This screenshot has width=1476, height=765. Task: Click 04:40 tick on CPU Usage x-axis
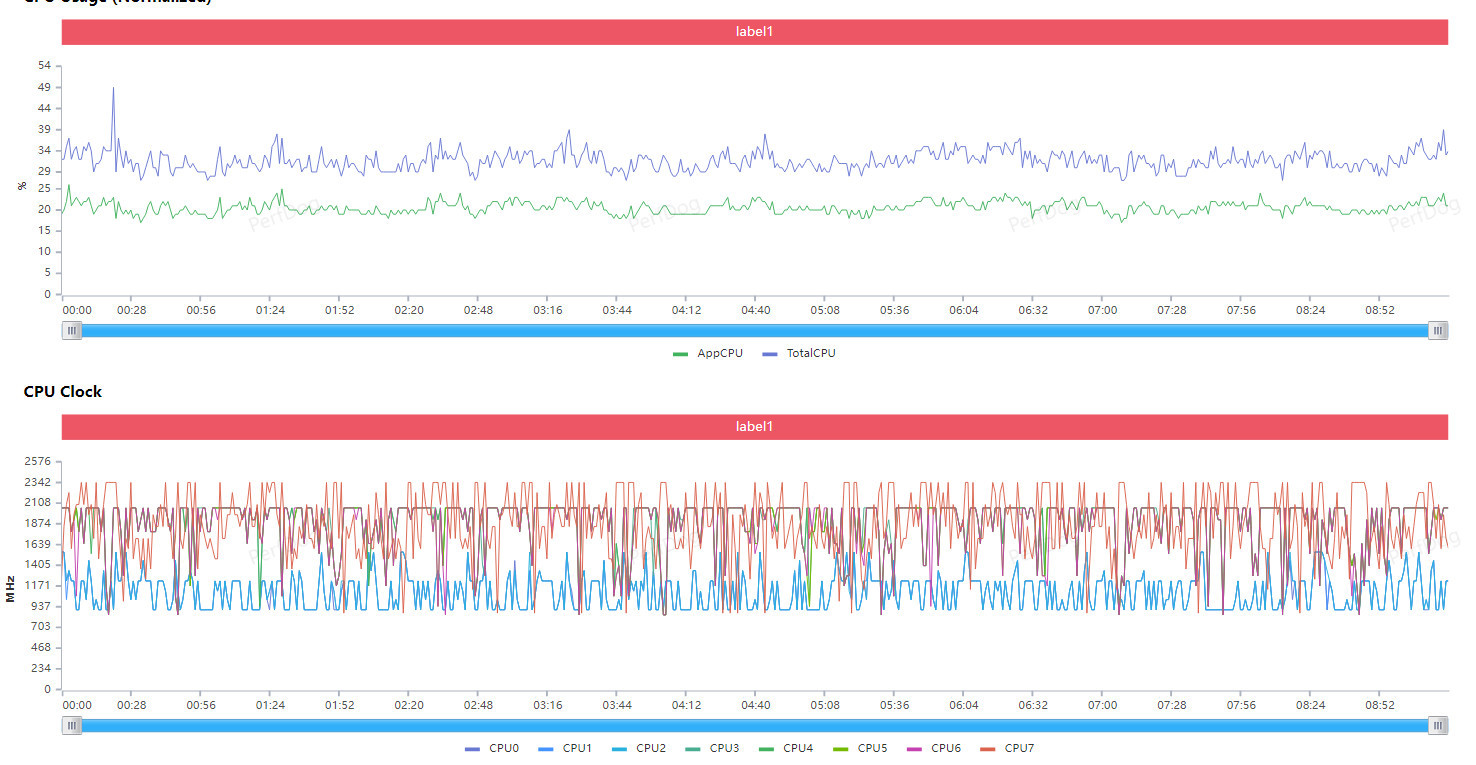click(x=756, y=310)
